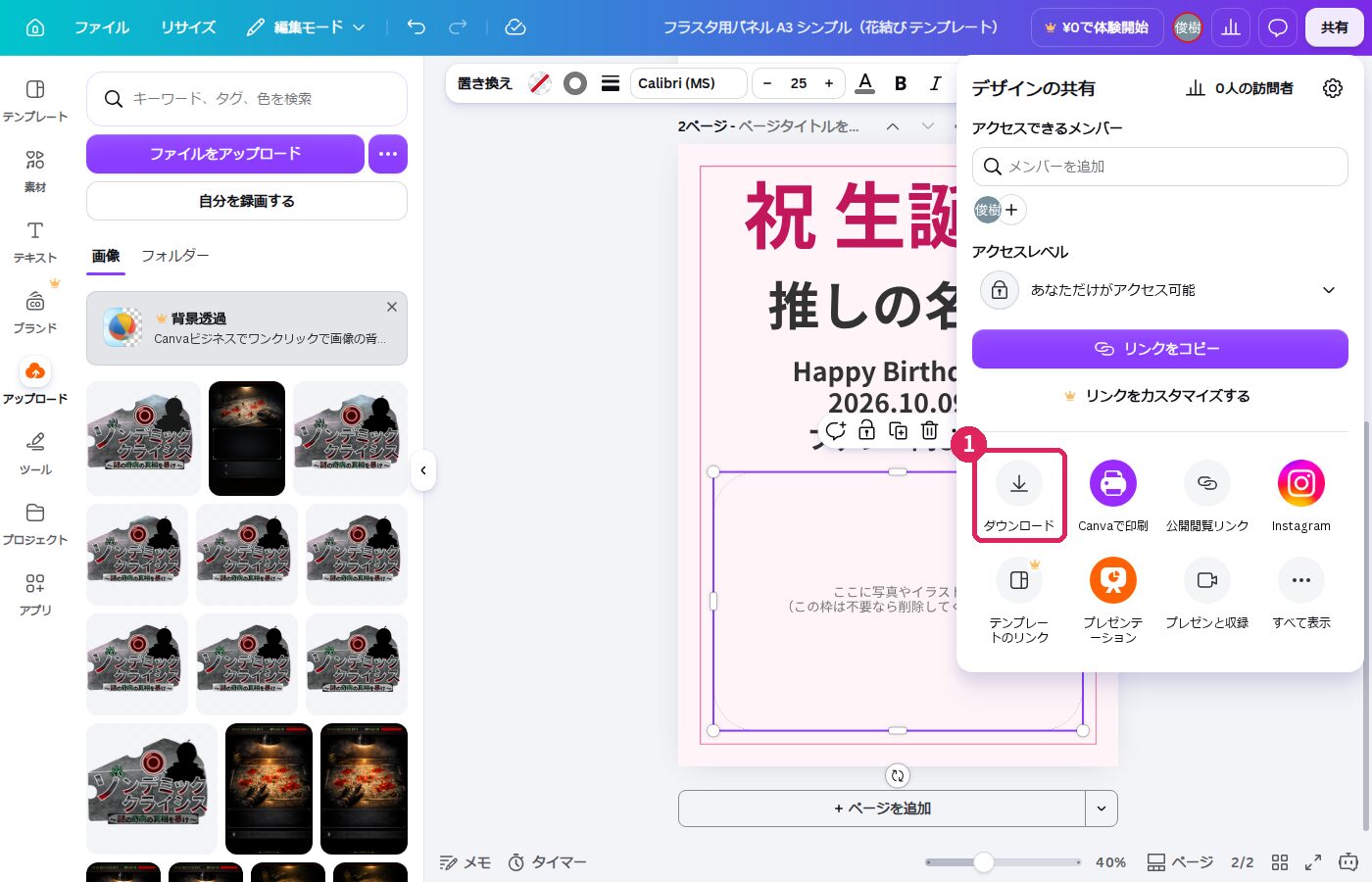Open the ツール sidebar panel
The width and height of the screenshot is (1372, 882).
pyautogui.click(x=35, y=454)
